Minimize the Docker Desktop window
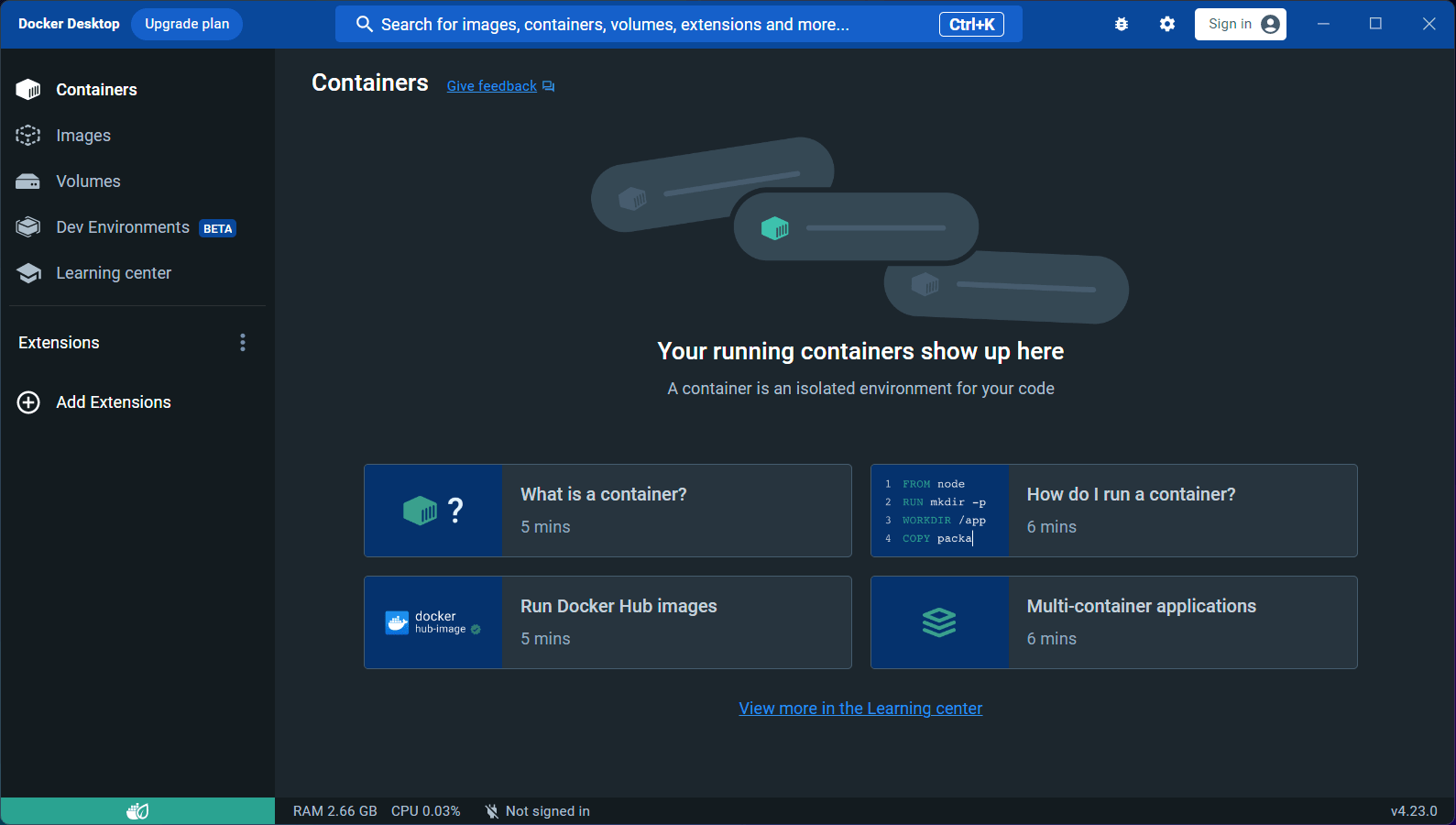The image size is (1456, 825). (x=1323, y=24)
